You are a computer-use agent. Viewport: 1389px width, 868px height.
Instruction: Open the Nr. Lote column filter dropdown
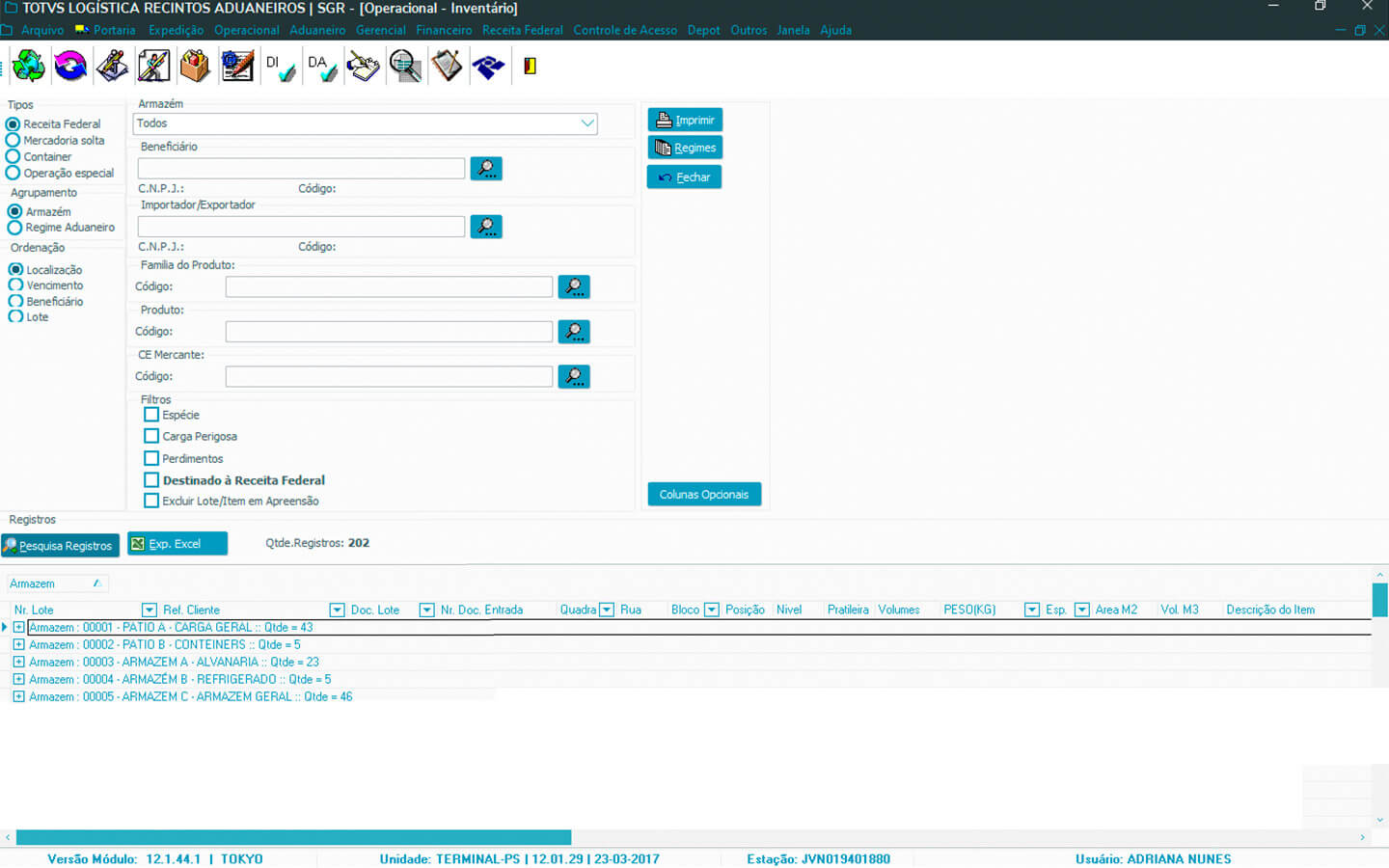149,610
